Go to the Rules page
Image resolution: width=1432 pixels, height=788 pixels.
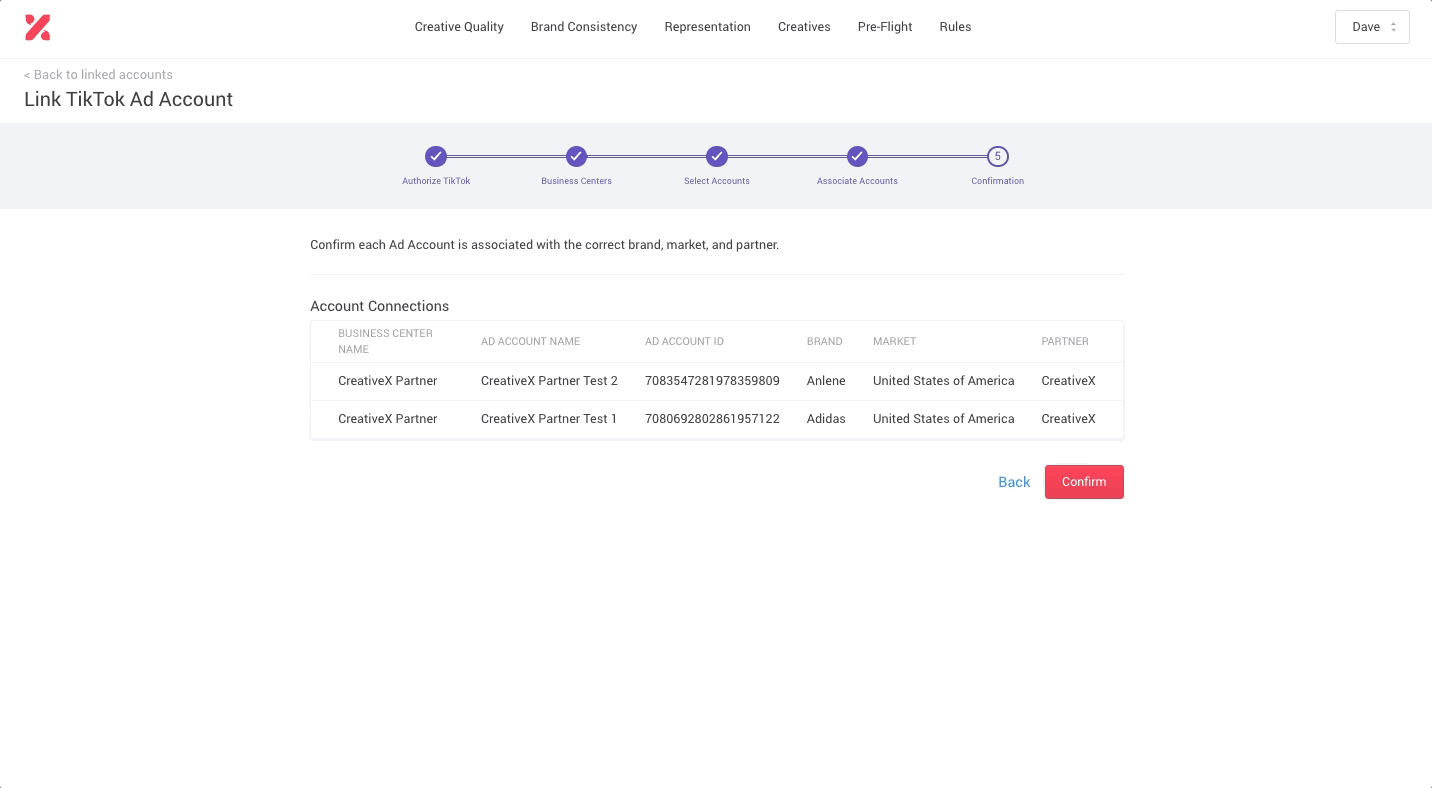[x=955, y=27]
